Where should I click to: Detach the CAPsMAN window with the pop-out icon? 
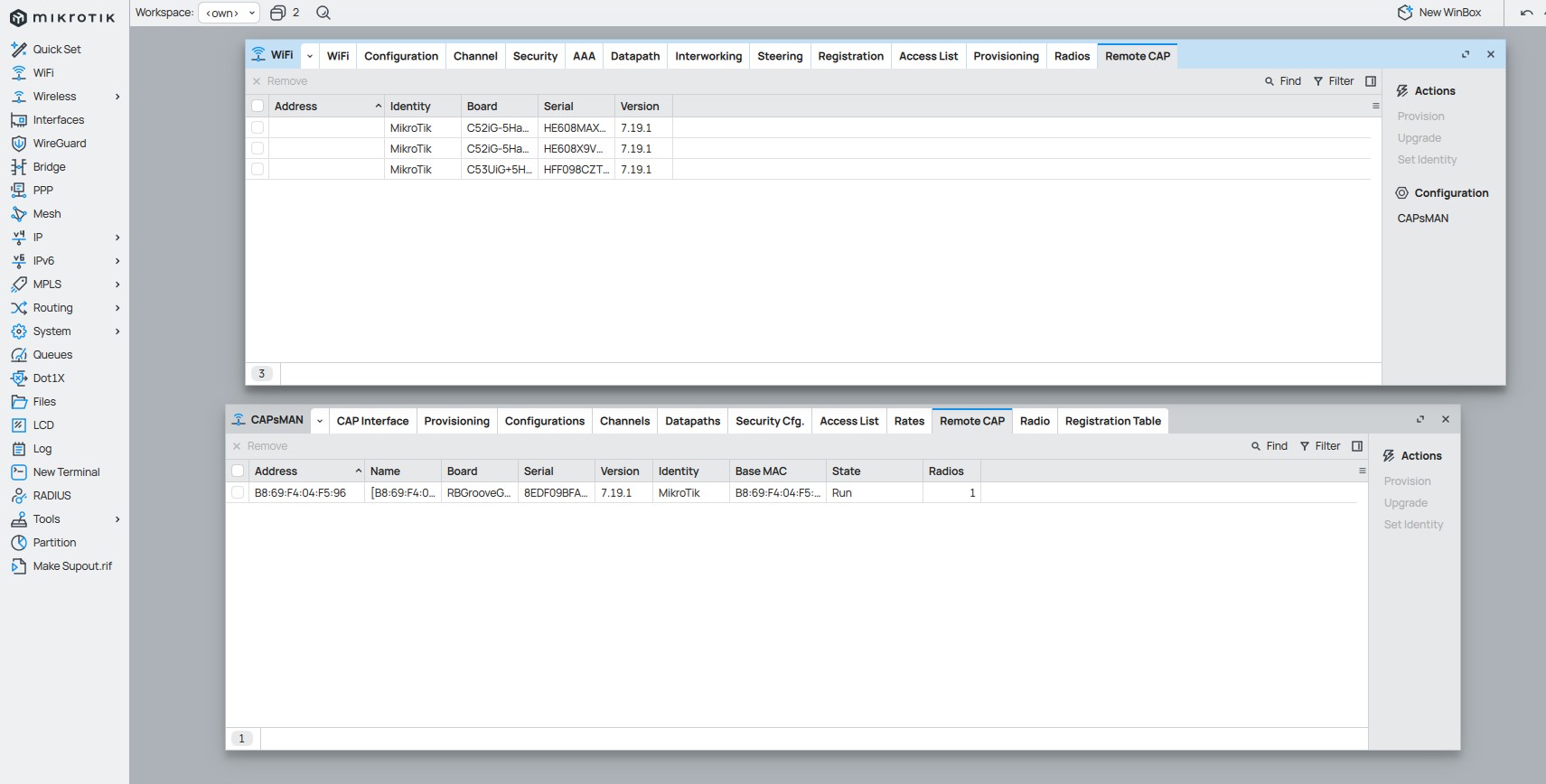1420,419
